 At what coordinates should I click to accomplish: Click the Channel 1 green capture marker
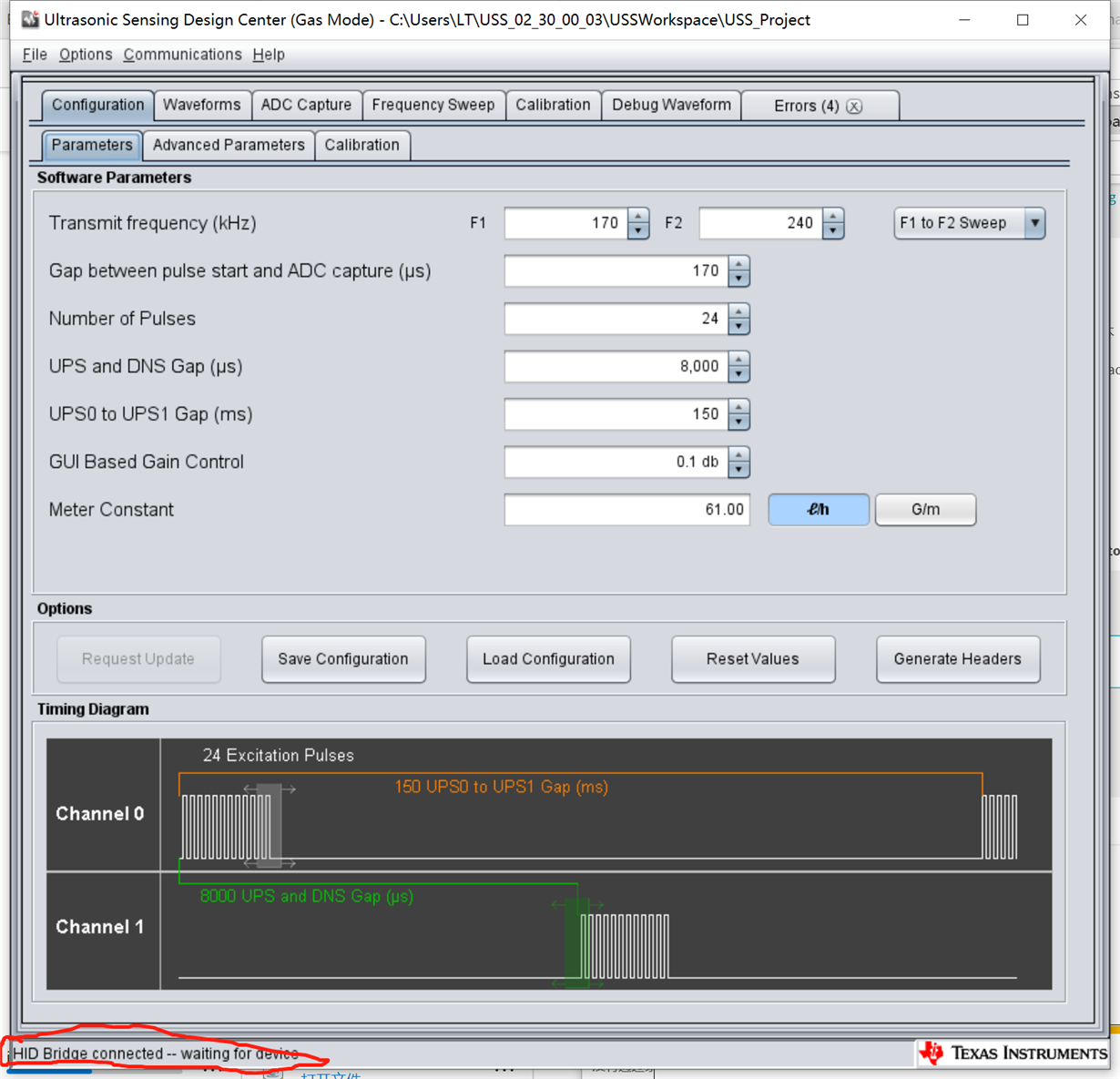tap(576, 942)
